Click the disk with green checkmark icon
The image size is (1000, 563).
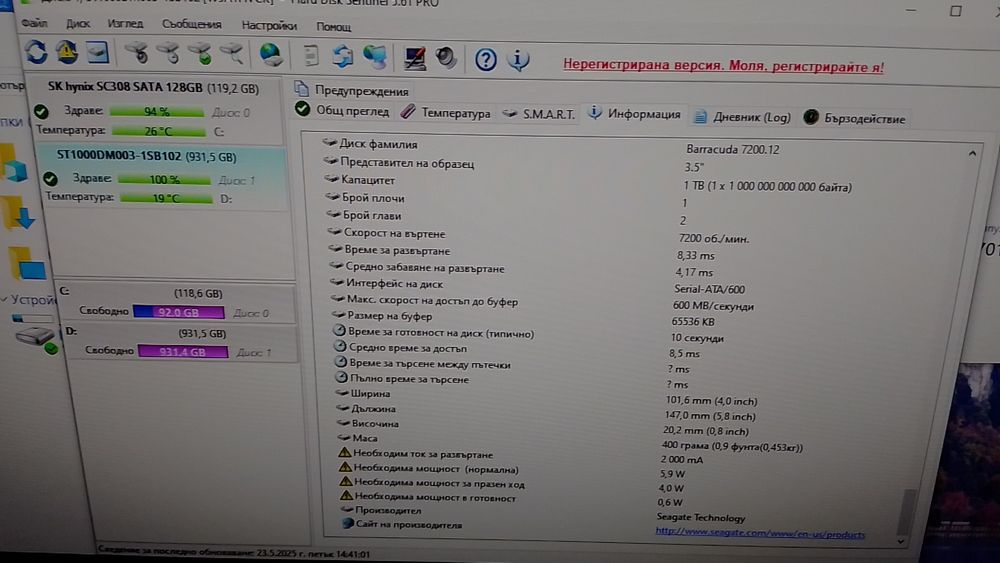200,54
